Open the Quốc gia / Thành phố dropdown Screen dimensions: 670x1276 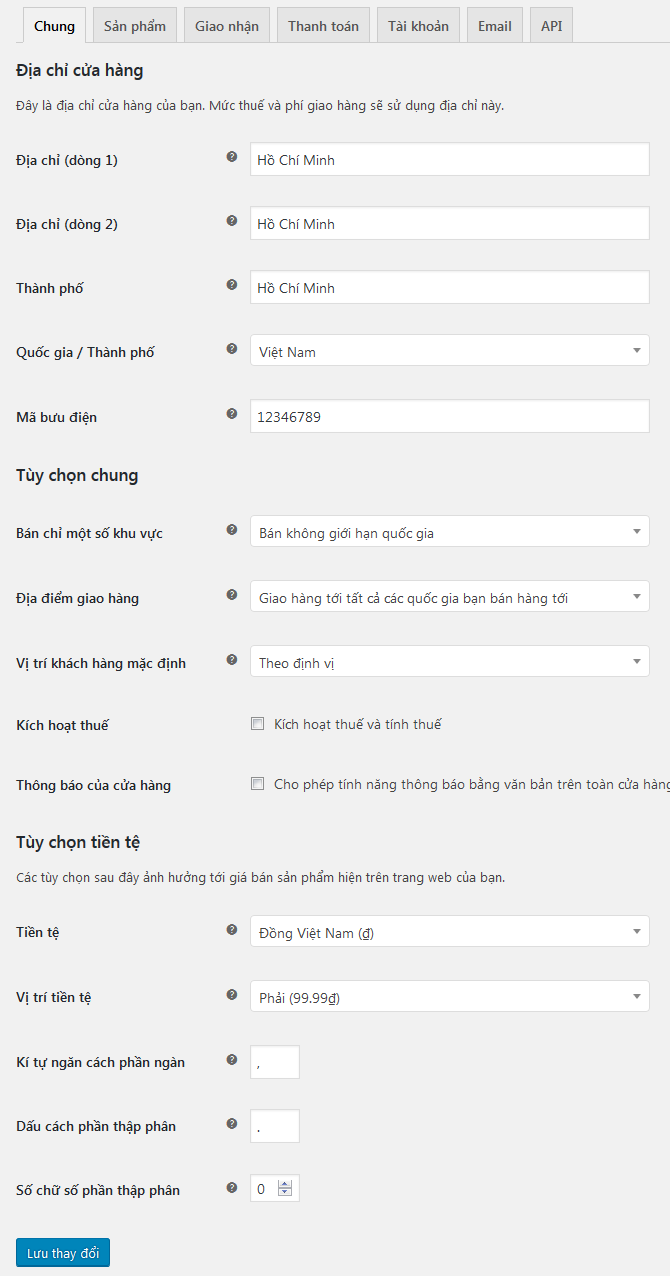[x=449, y=351]
